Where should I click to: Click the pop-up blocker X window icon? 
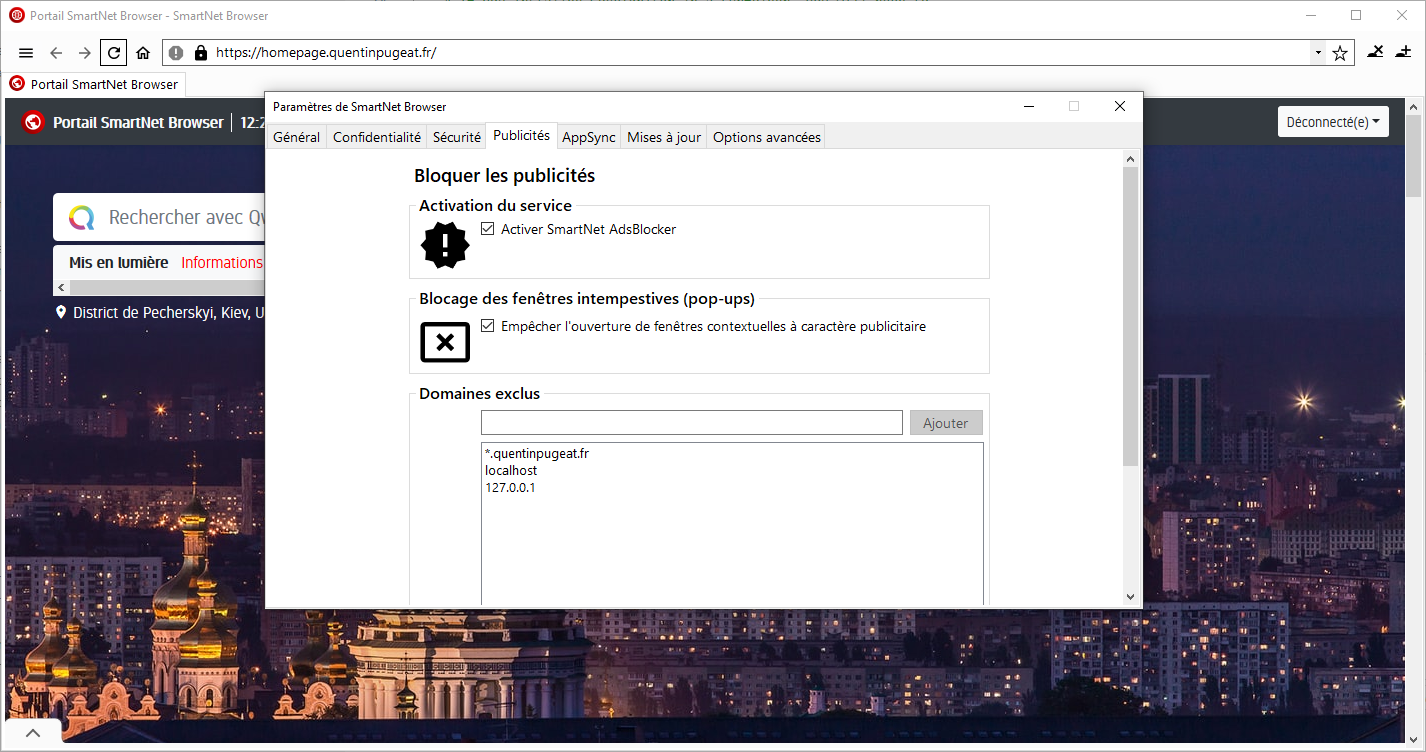445,343
